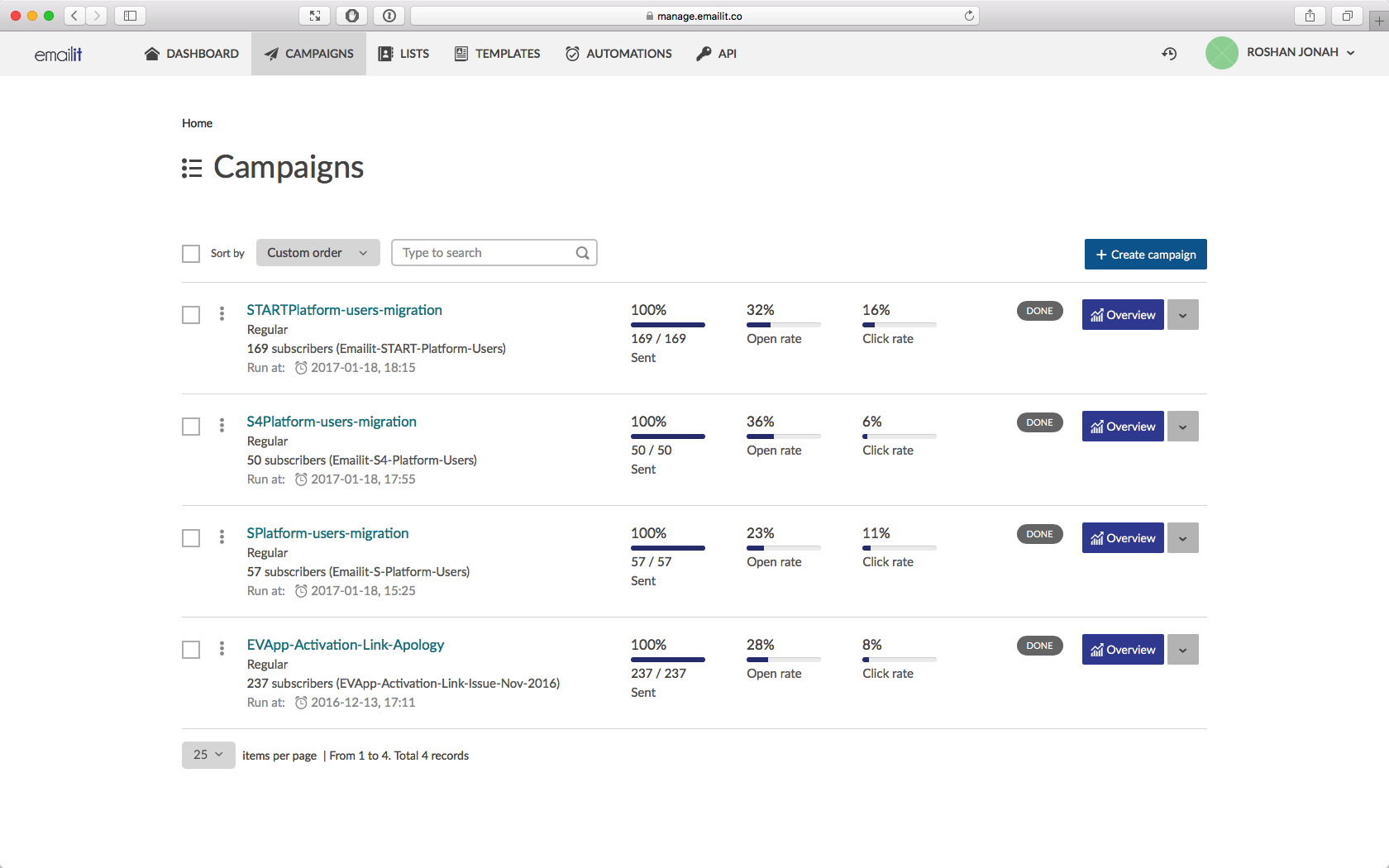Viewport: 1389px width, 868px height.
Task: Check the Select All campaigns checkbox
Action: click(x=191, y=253)
